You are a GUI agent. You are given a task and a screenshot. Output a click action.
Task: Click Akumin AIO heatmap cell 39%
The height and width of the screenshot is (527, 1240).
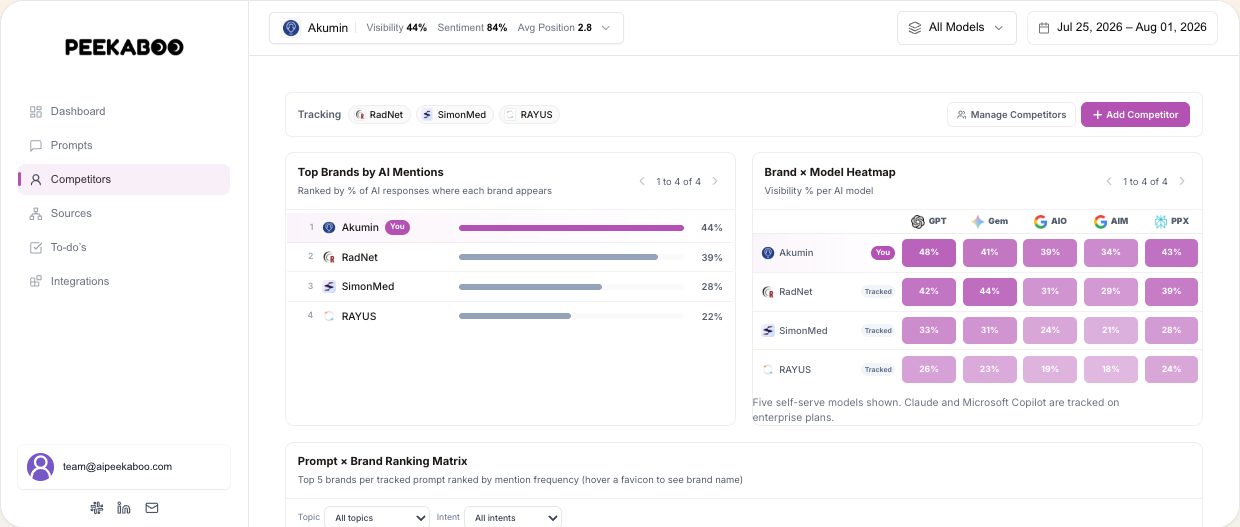[1050, 253]
